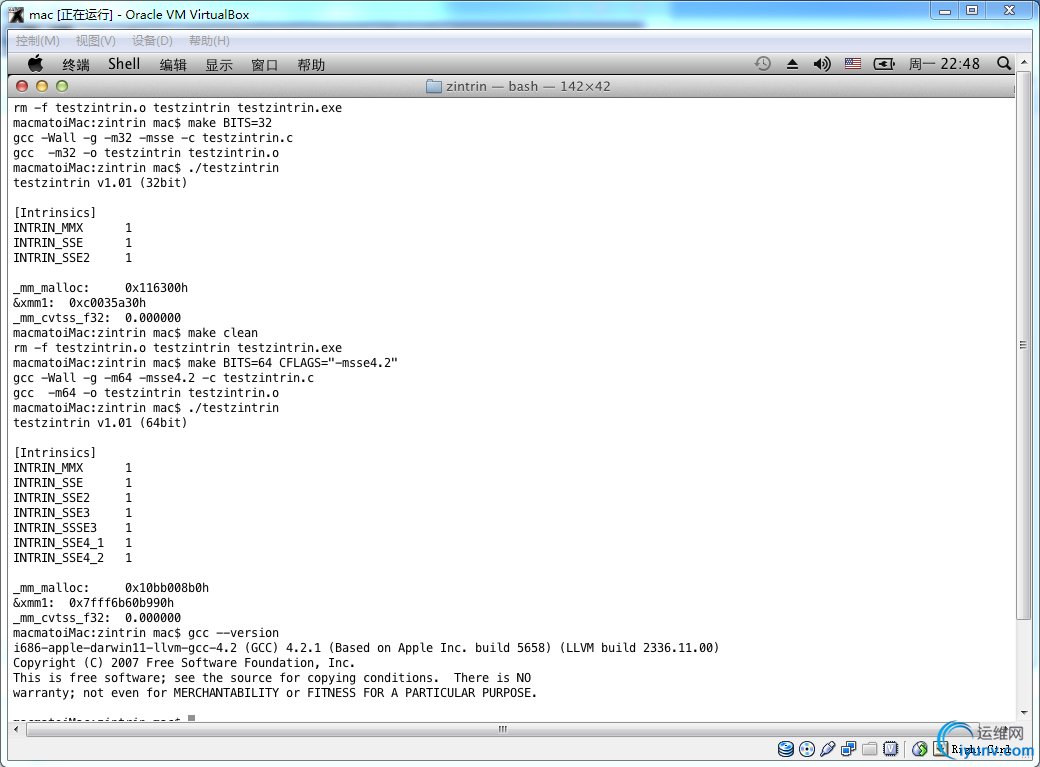Click the 'warranty; not even for MERCHANTABILITY' line
1040x767 pixels.
275,693
